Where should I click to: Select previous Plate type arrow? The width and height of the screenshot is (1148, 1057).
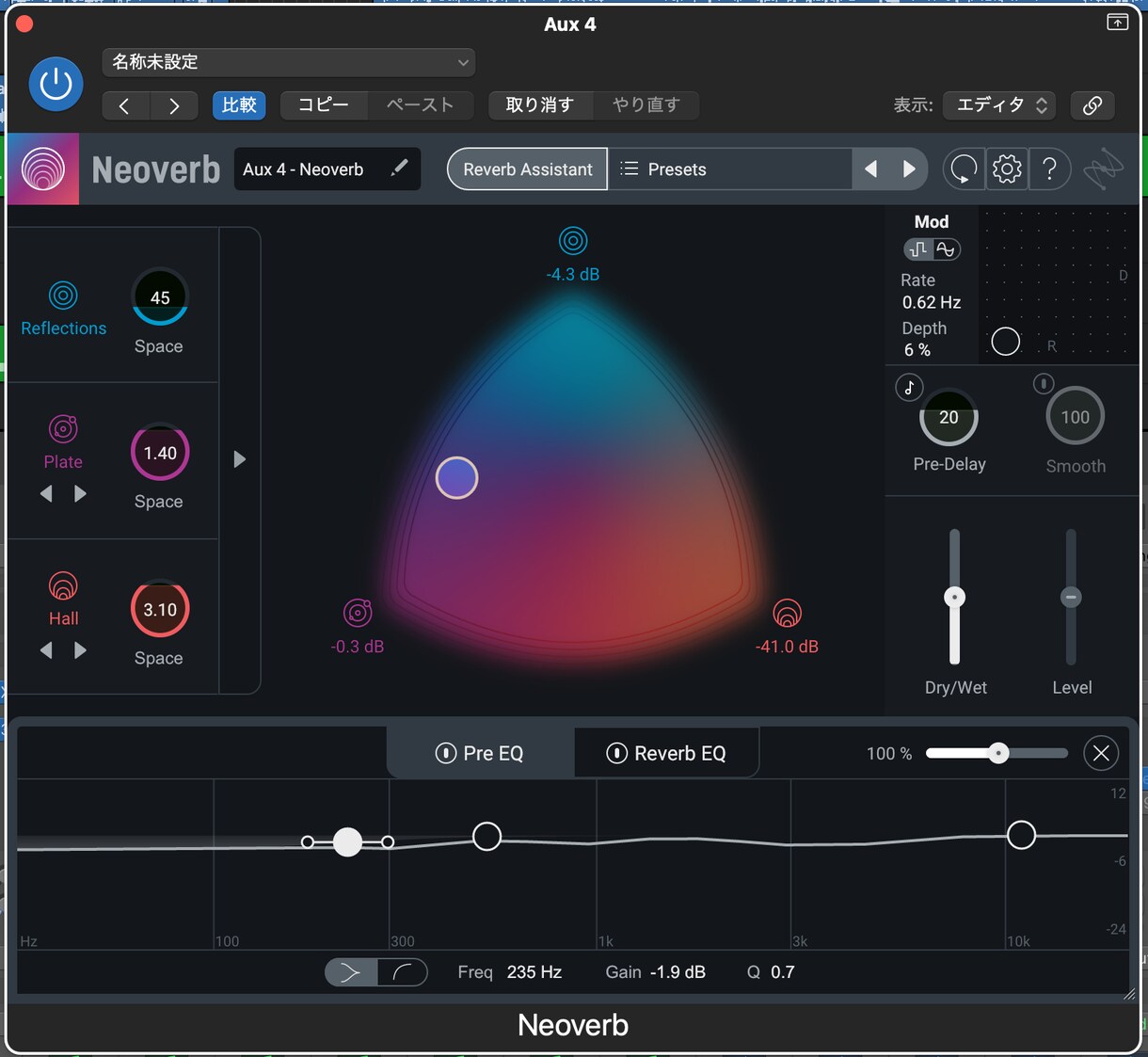pyautogui.click(x=46, y=493)
